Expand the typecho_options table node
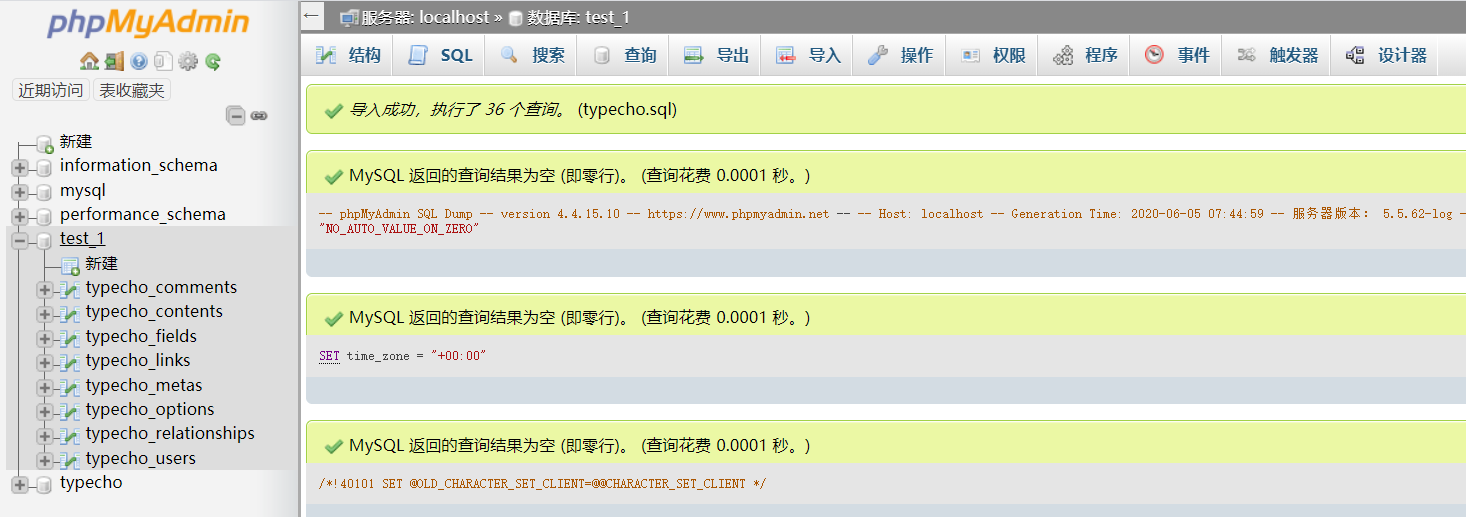 (45, 411)
